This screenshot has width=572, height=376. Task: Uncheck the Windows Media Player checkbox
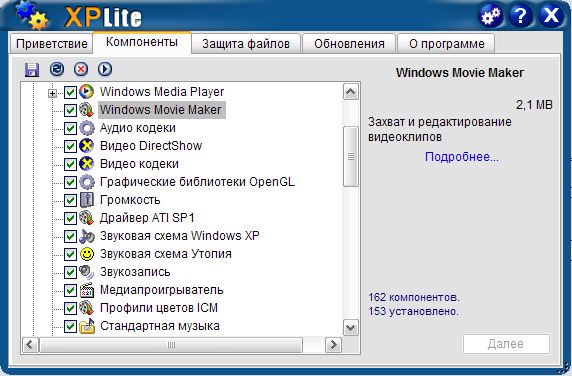pyautogui.click(x=70, y=92)
